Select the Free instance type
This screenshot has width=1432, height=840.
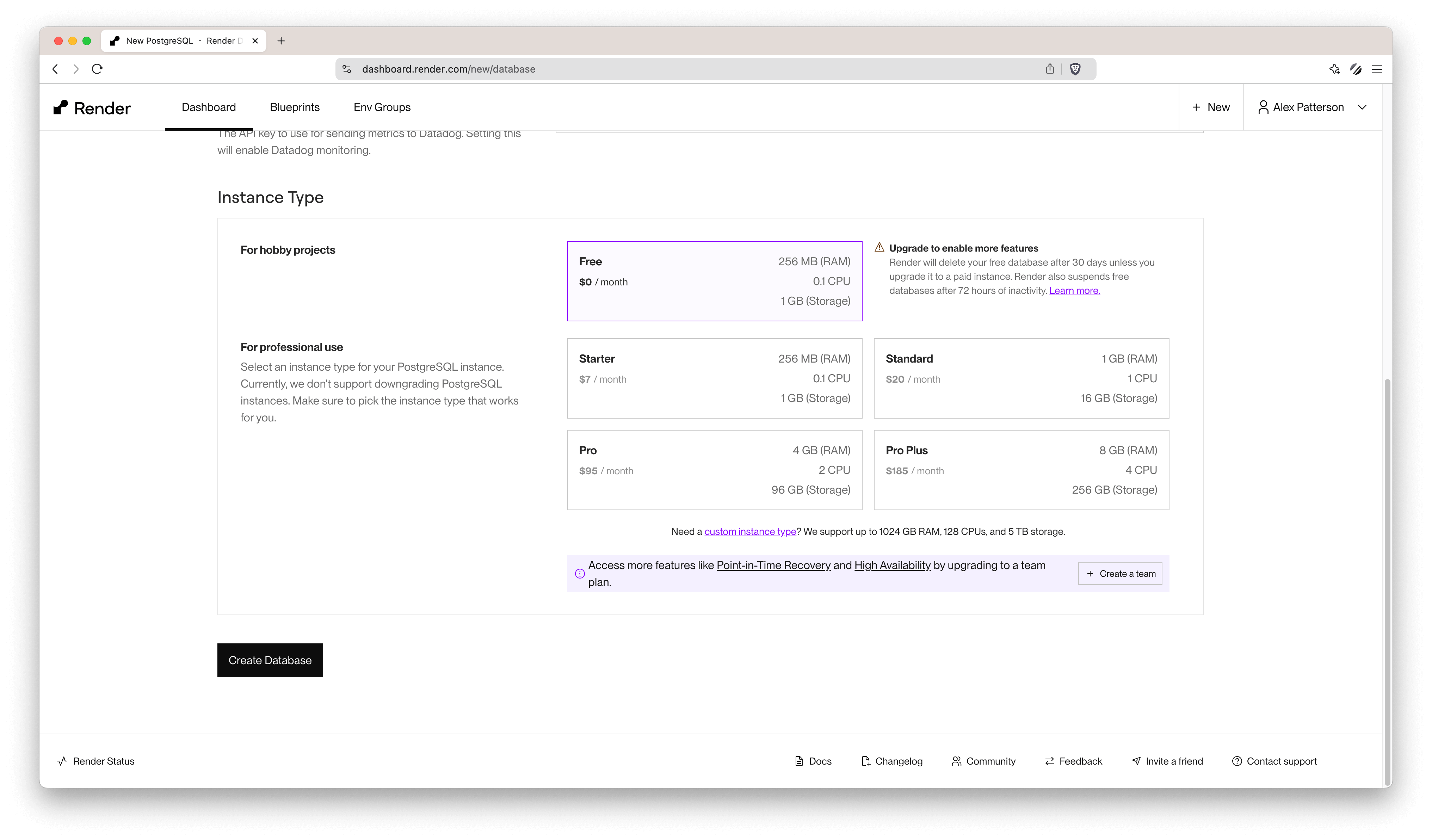(x=714, y=281)
